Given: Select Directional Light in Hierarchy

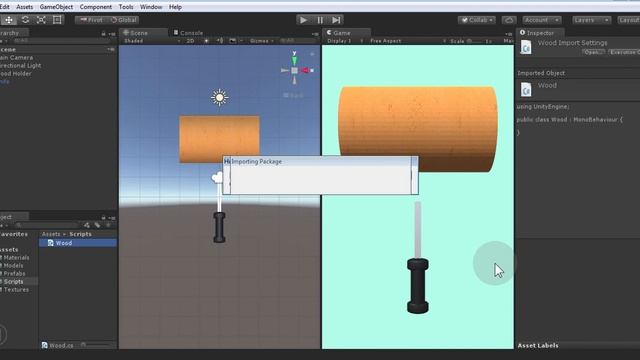Looking at the screenshot, I should [x=20, y=65].
